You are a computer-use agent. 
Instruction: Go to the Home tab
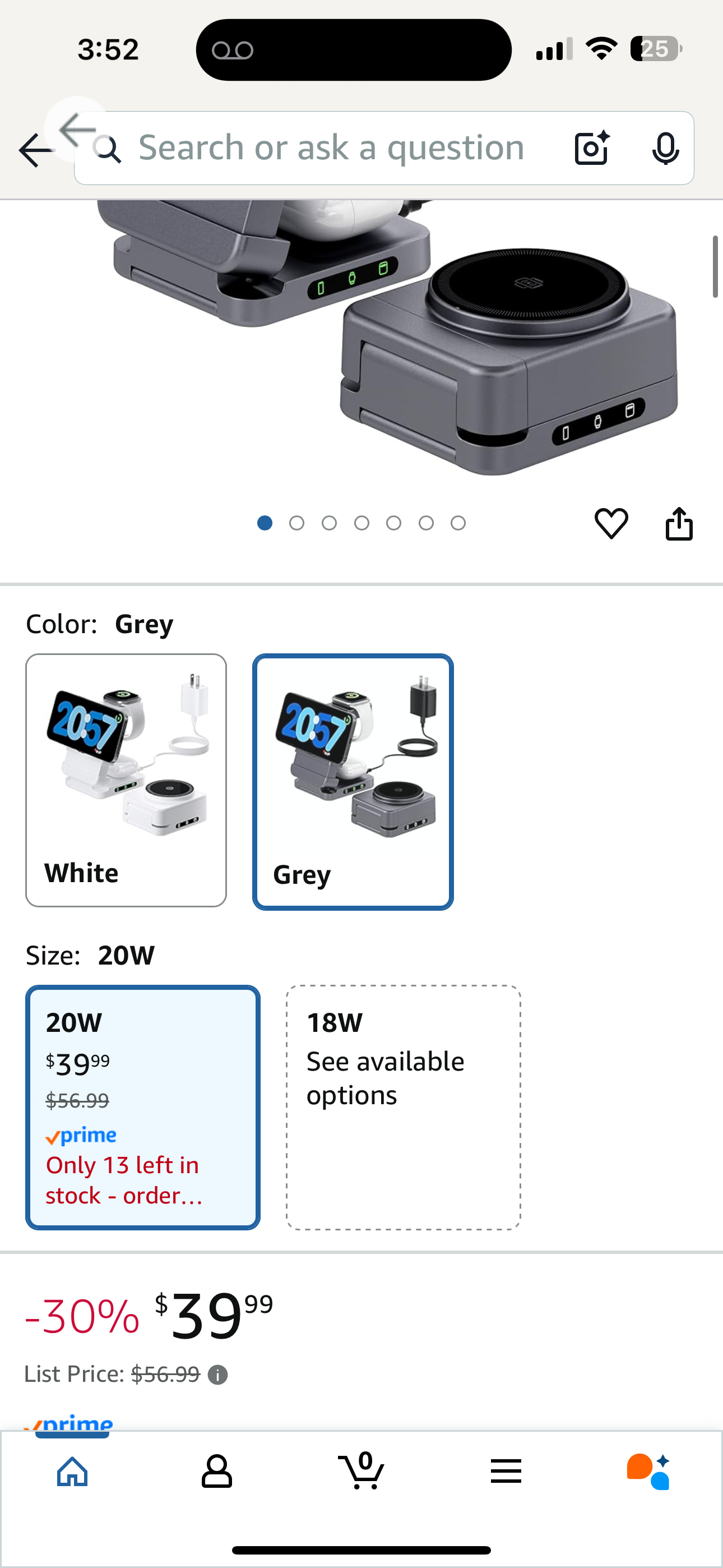tap(72, 1471)
